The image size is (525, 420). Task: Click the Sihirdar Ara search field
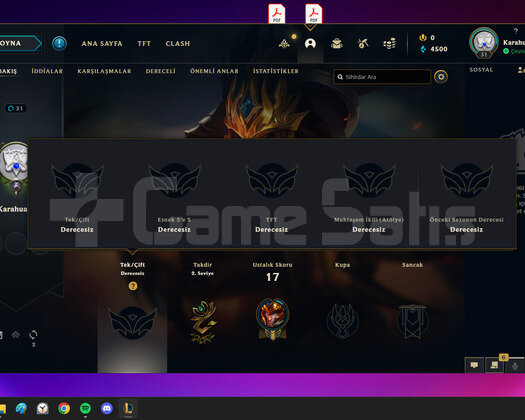[x=382, y=77]
